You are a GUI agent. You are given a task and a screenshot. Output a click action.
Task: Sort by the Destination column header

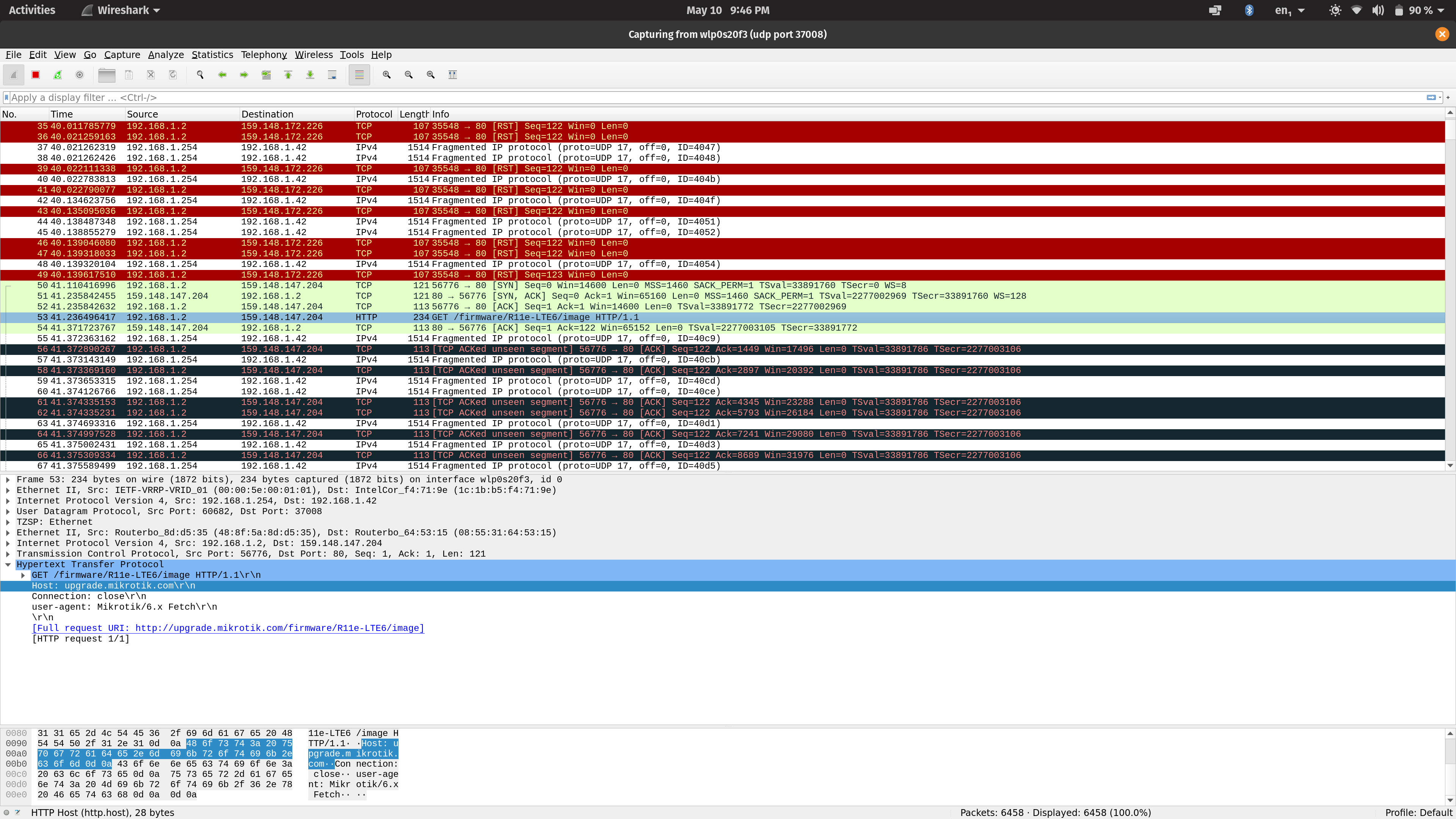297,114
